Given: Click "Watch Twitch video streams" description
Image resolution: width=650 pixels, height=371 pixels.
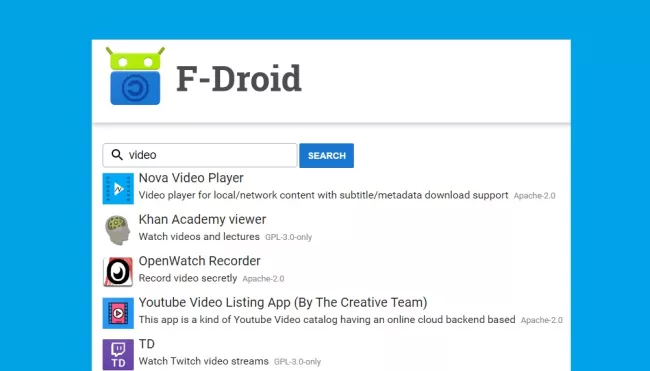Looking at the screenshot, I should coord(204,361).
